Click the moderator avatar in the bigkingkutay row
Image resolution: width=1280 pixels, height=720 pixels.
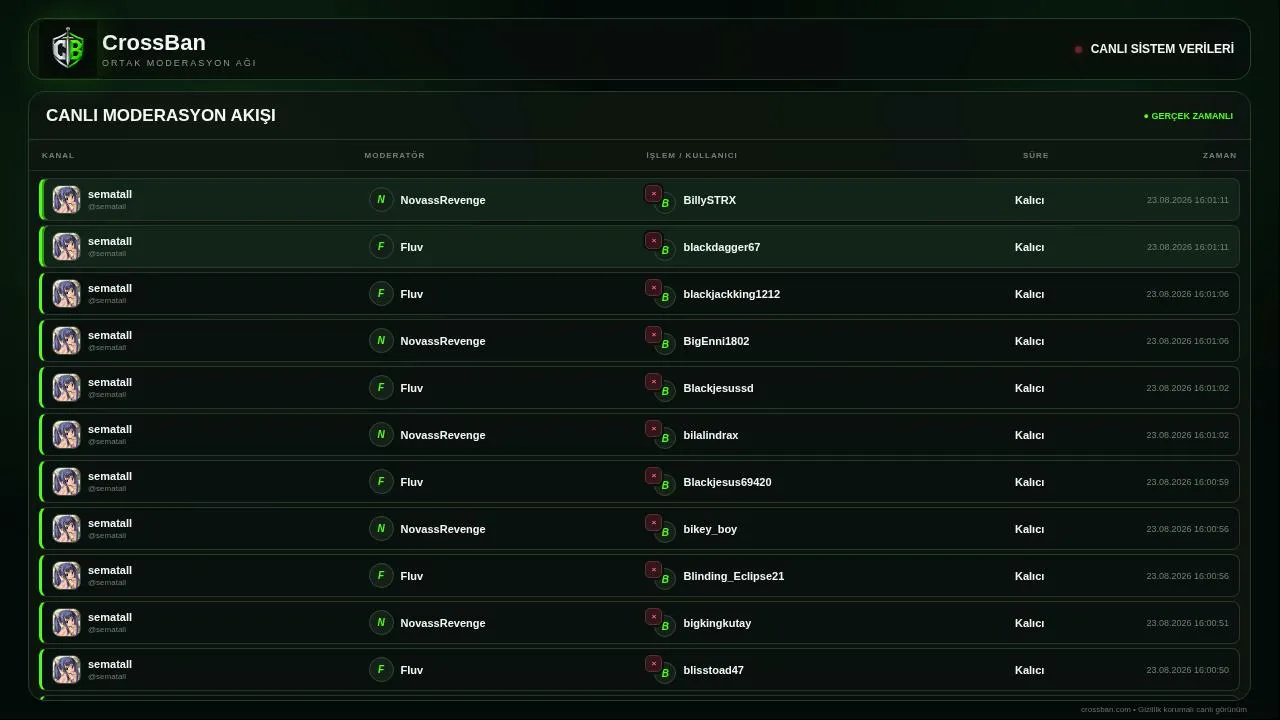381,623
